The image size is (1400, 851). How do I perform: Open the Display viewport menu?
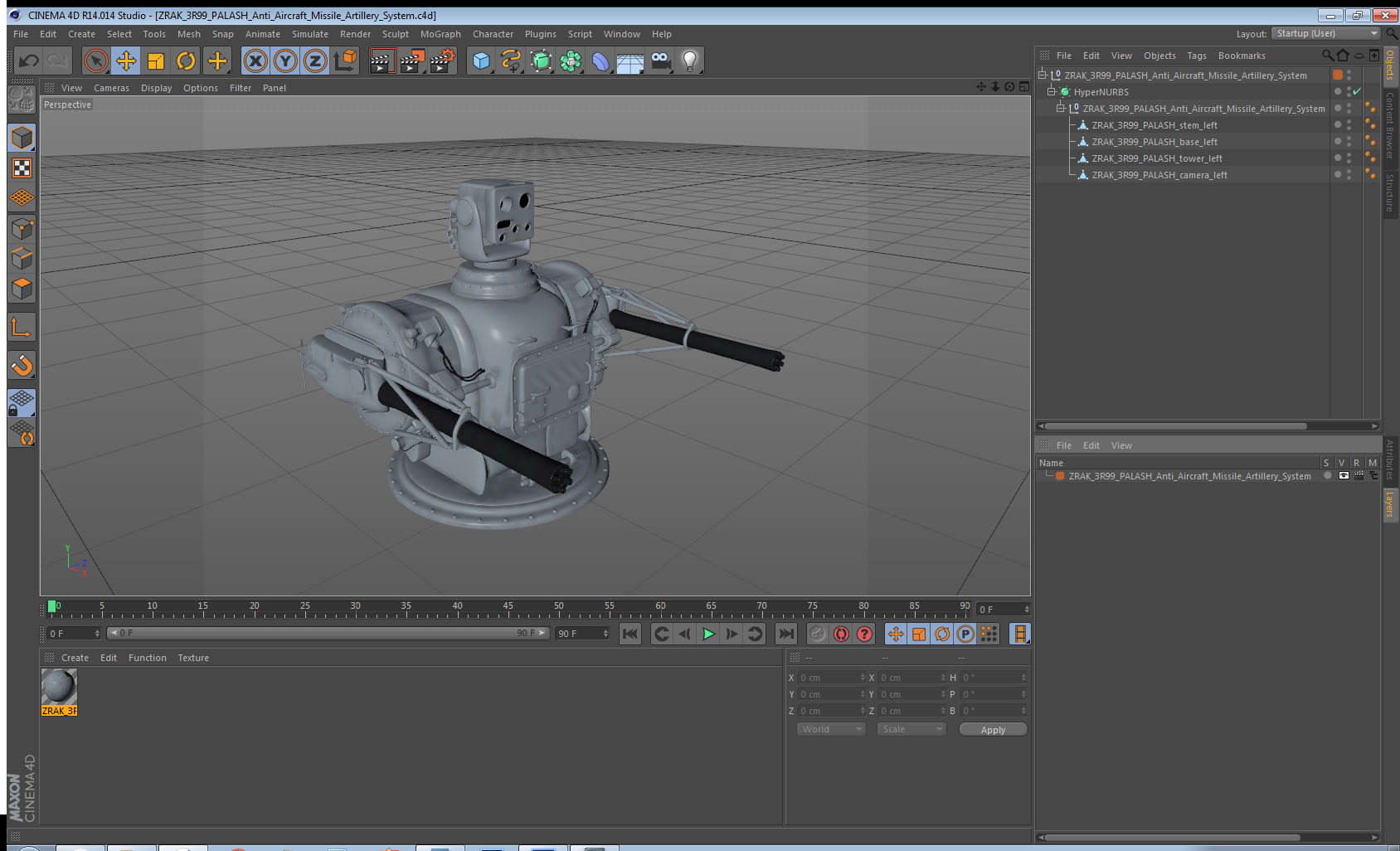(156, 88)
